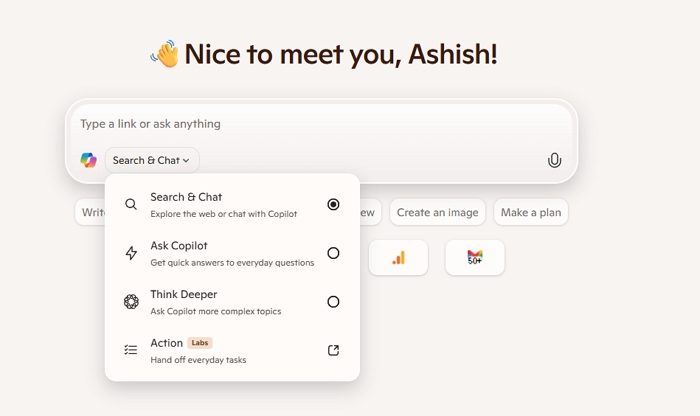Screen dimensions: 700x416
Task: Open the Action external link icon
Action: tap(333, 350)
